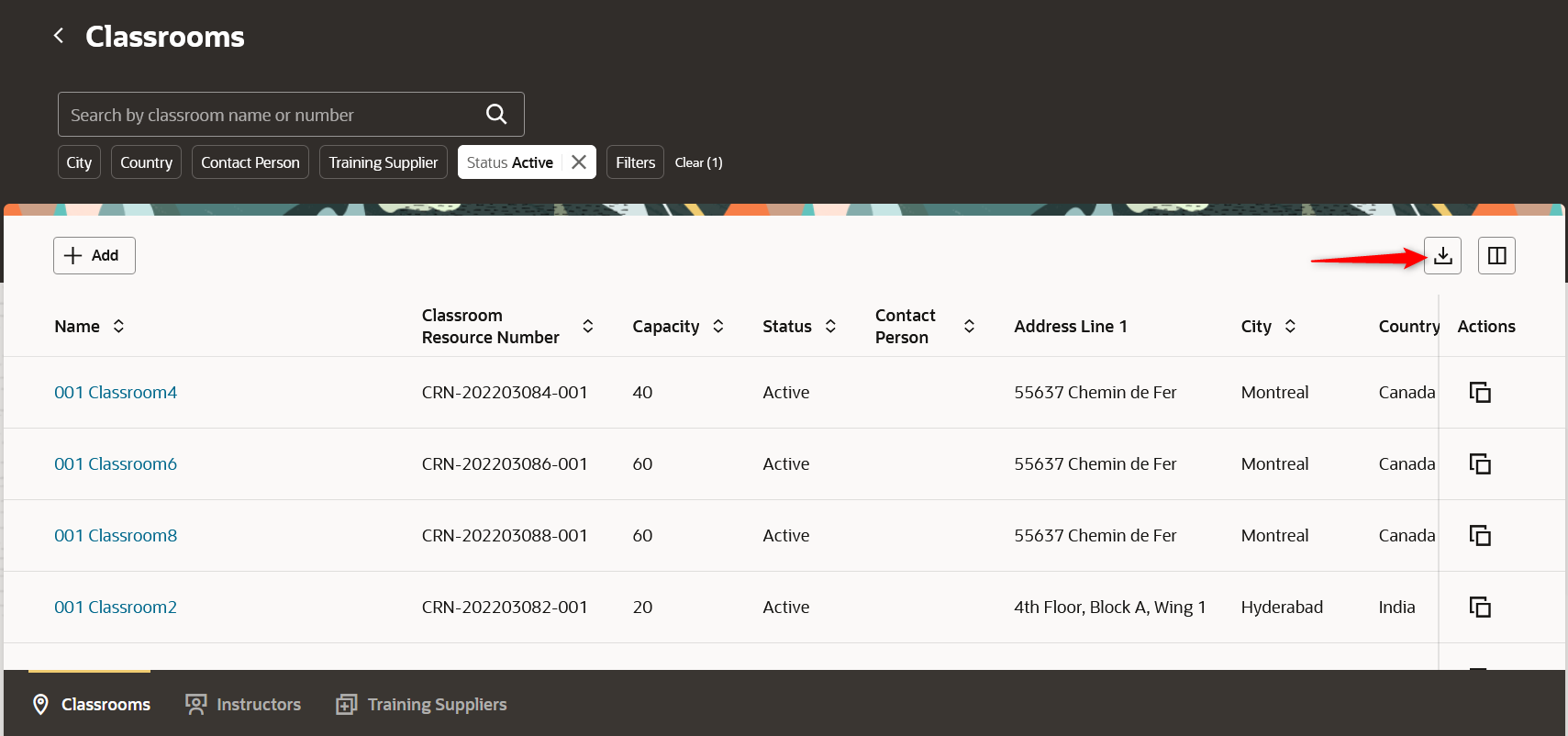
Task: Clear the one applied filter
Action: [698, 162]
